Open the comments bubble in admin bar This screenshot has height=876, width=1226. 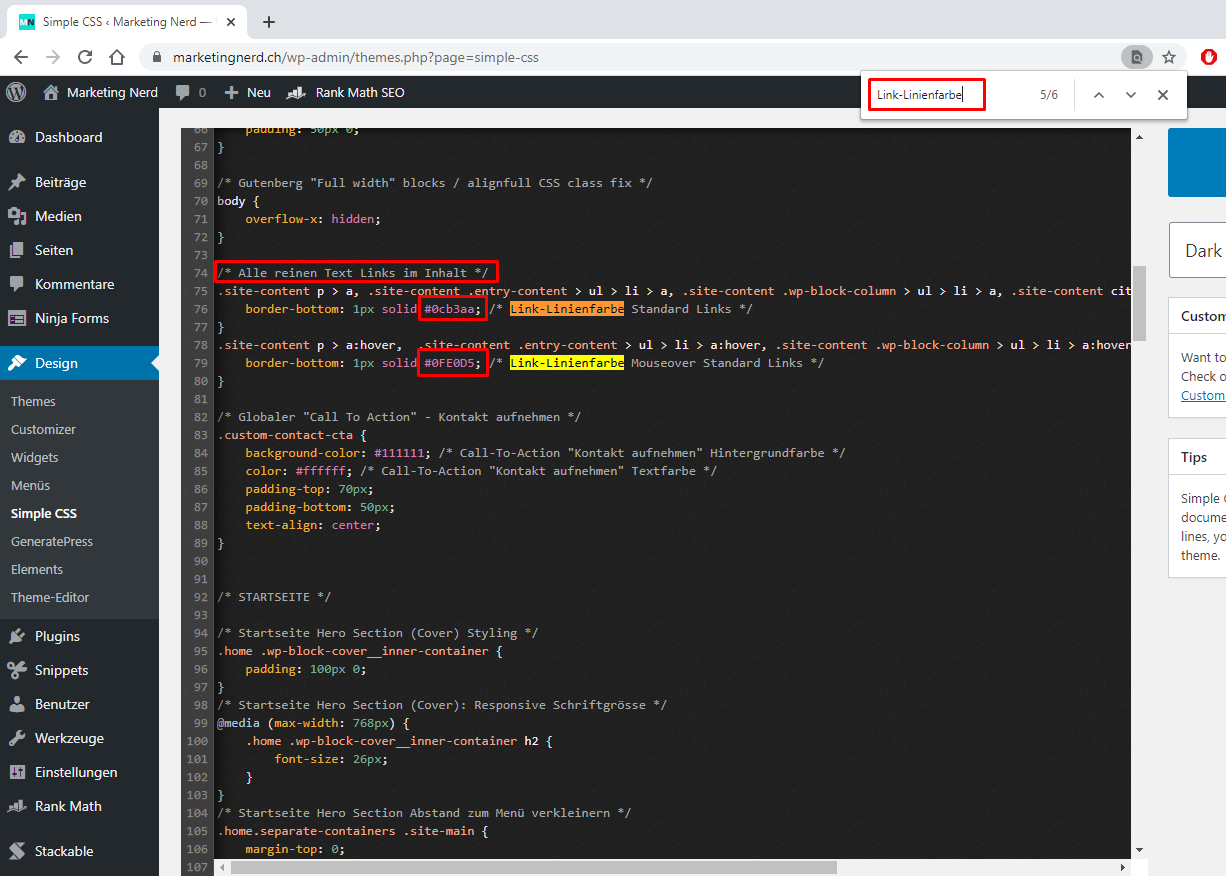pos(190,92)
